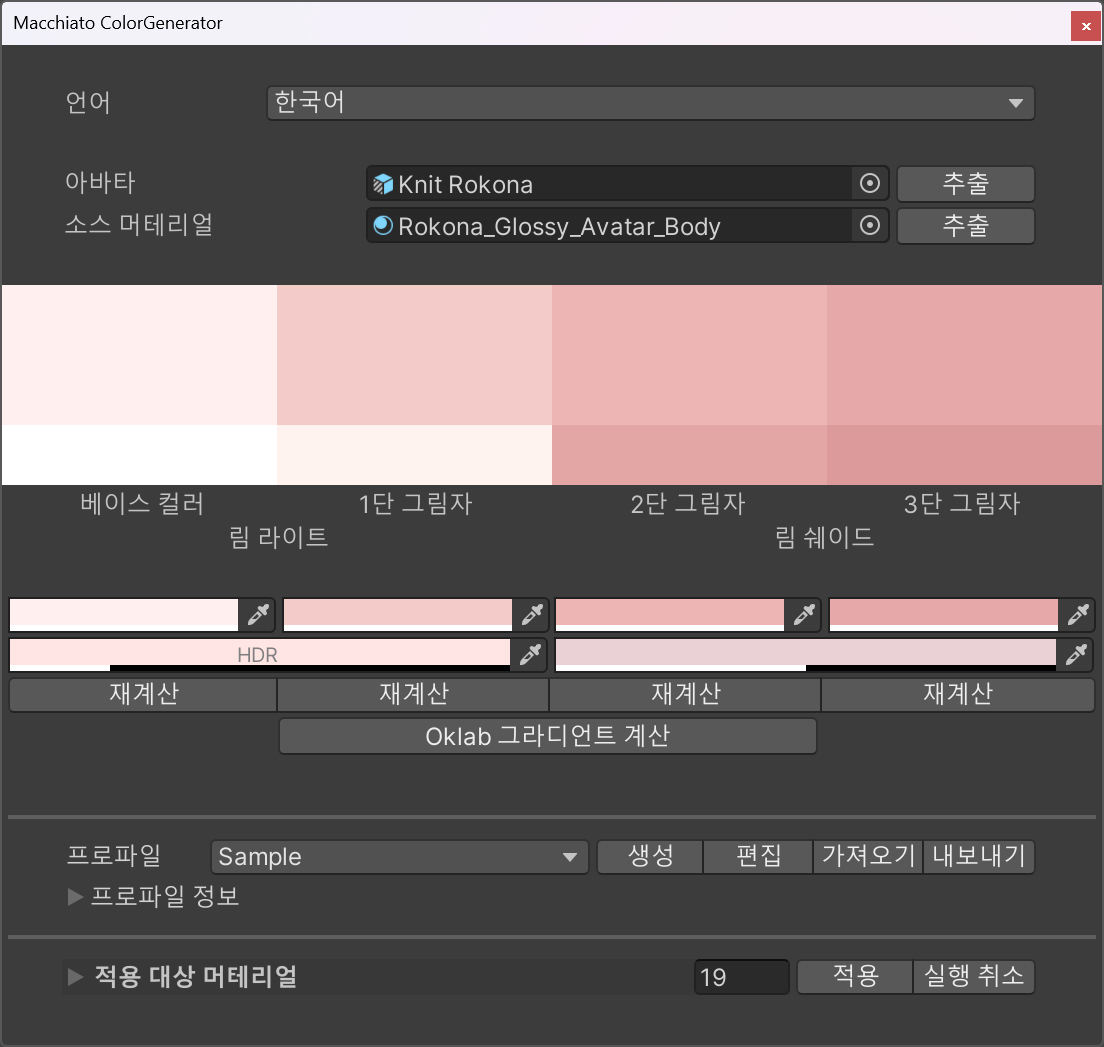Click 재계산 under the 3단 그림자 field
The width and height of the screenshot is (1104, 1047).
point(958,694)
